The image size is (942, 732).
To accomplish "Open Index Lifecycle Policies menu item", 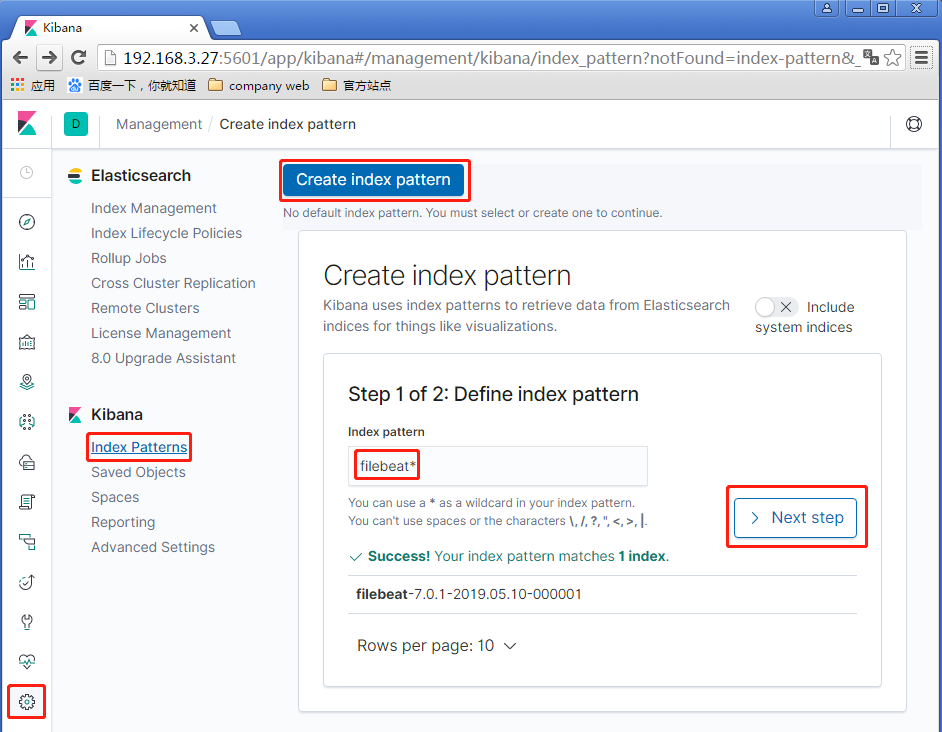I will click(x=166, y=233).
